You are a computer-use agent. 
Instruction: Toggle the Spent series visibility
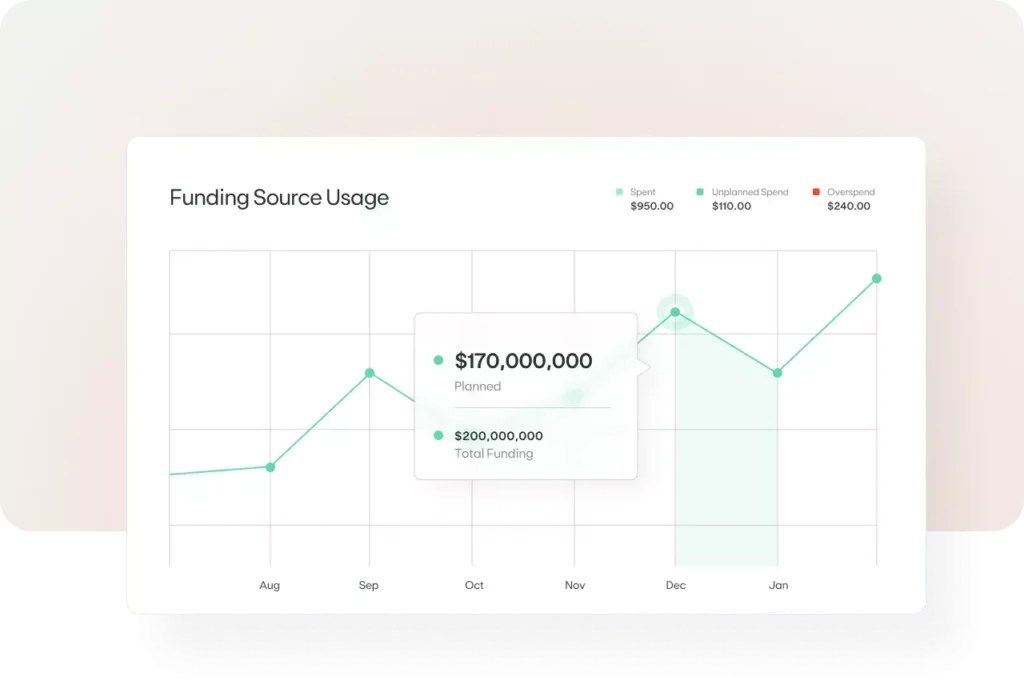tap(641, 192)
